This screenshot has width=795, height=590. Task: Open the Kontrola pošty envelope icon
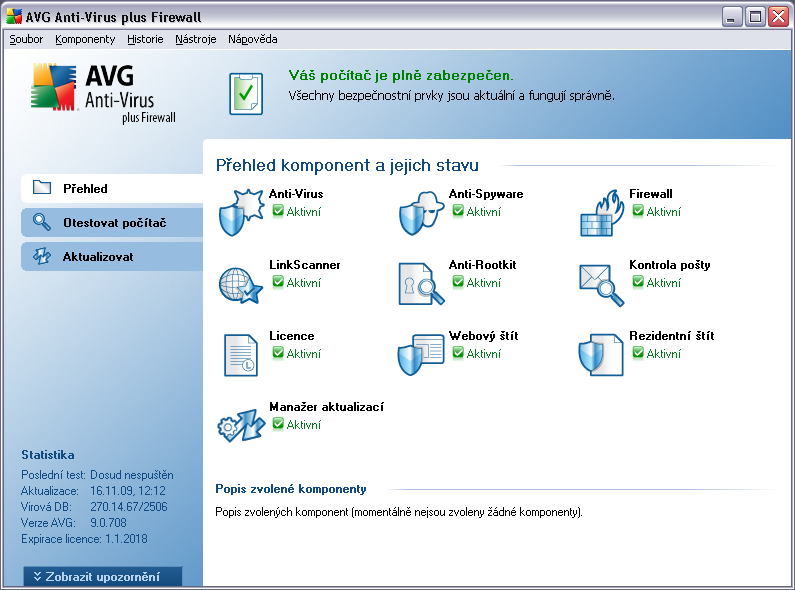tap(601, 285)
